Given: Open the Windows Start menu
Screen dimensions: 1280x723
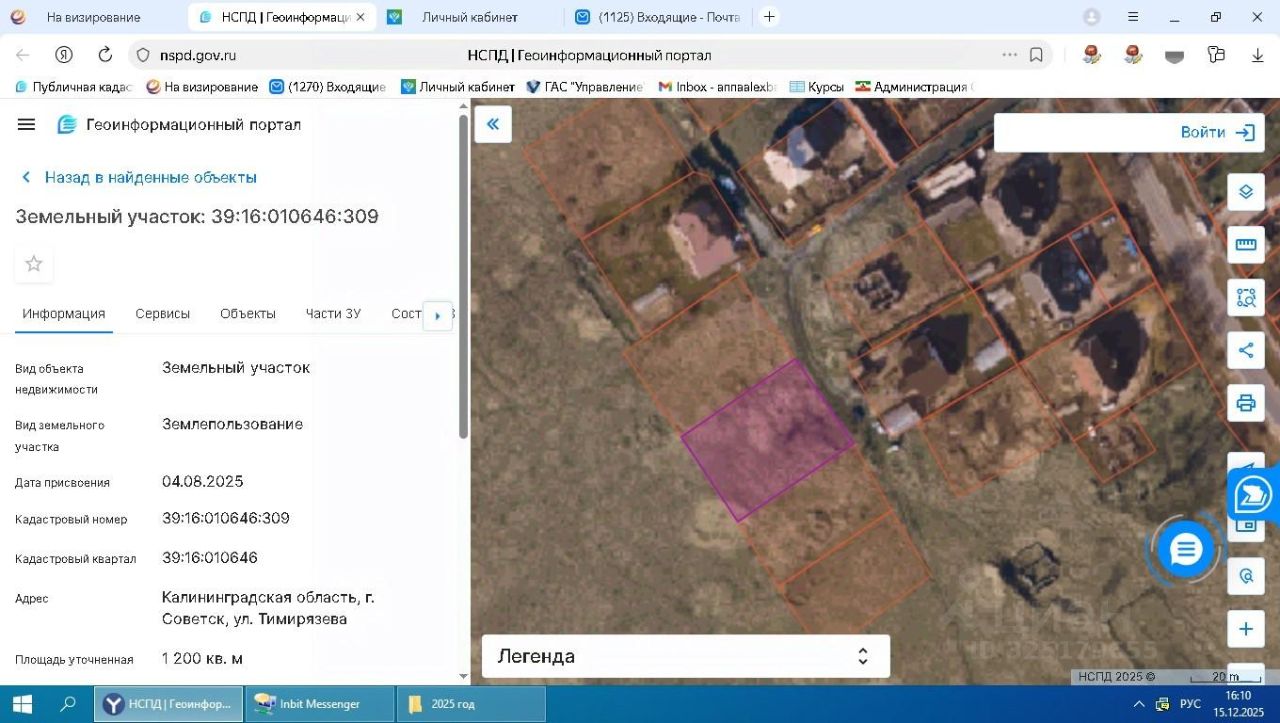Looking at the screenshot, I should pyautogui.click(x=21, y=704).
